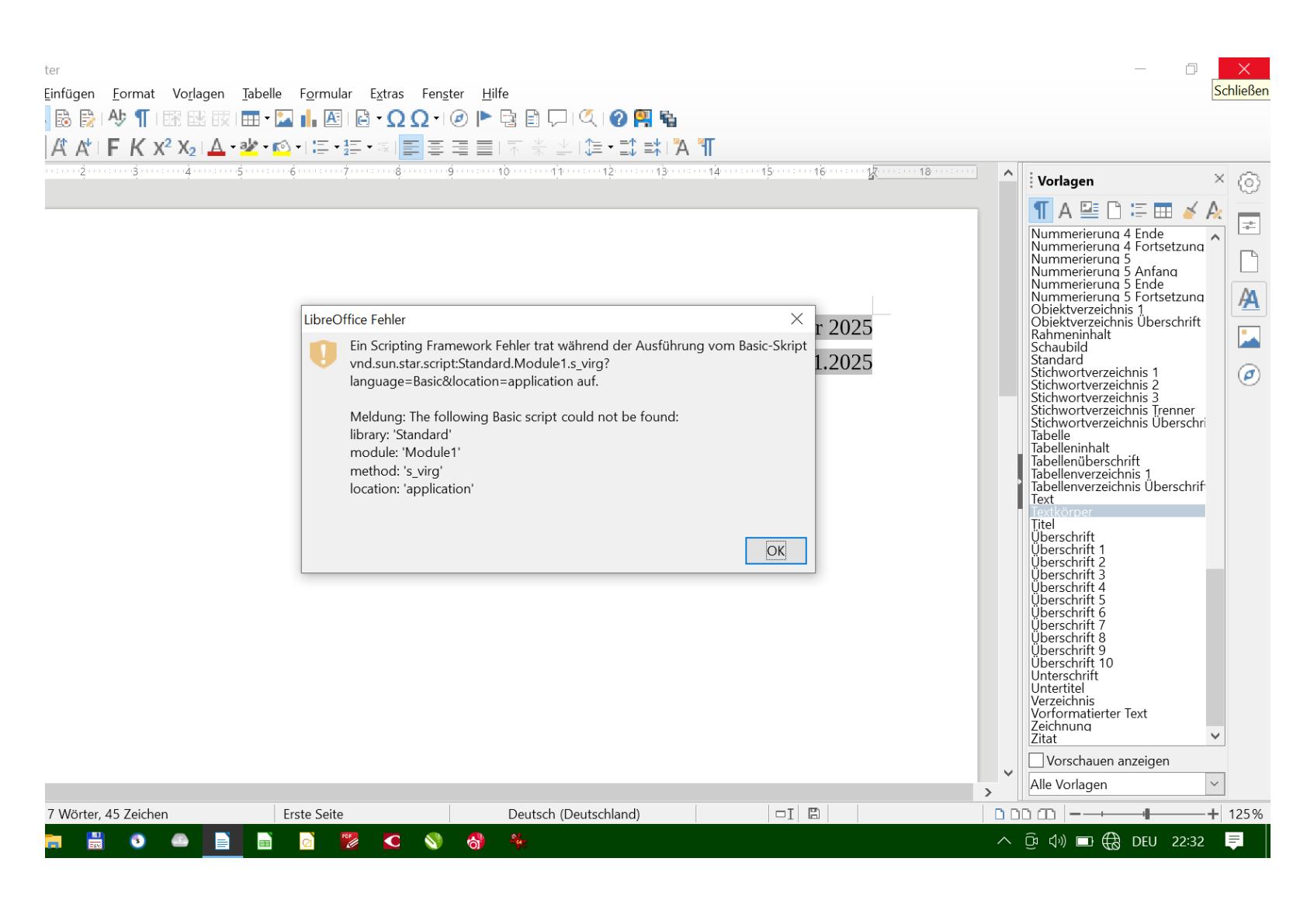The image size is (1307, 924).
Task: Close the LibreOffice Fehler dialog with X
Action: 796,319
